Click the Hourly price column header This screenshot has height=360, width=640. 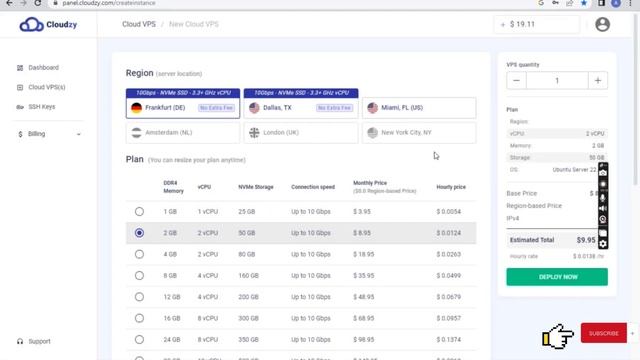tap(451, 187)
